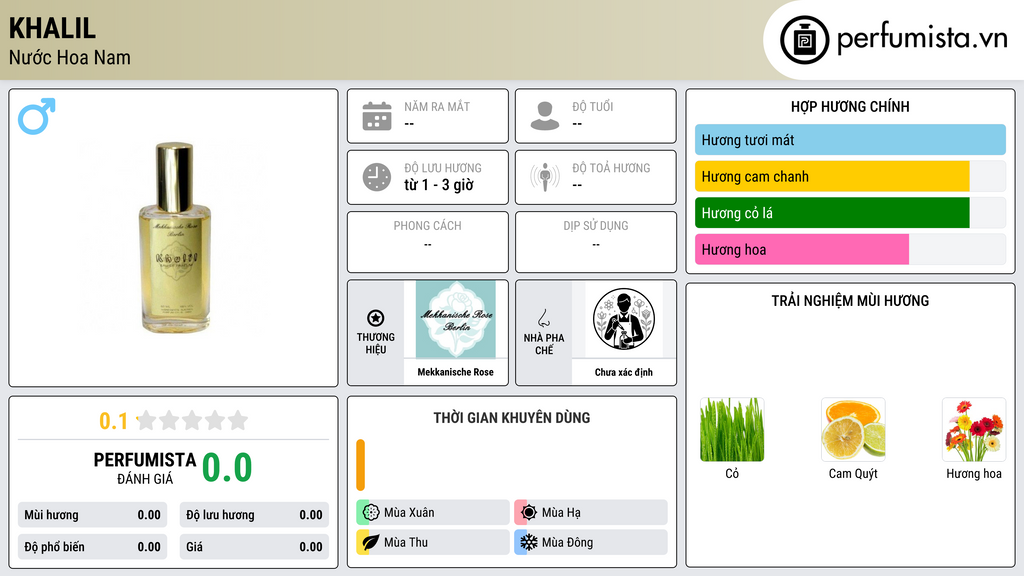Click the Hương tươi mát blue bar

point(850,140)
